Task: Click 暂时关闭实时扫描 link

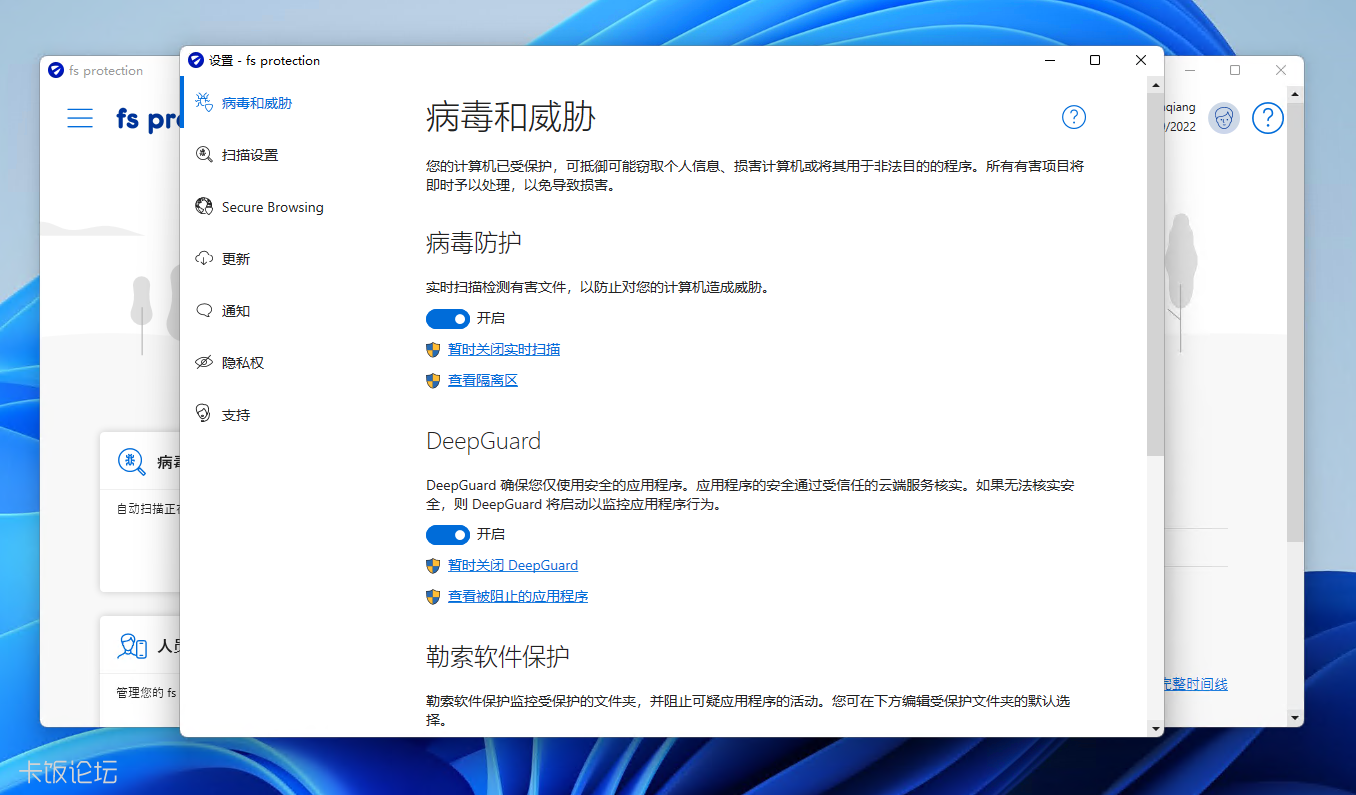Action: click(503, 349)
